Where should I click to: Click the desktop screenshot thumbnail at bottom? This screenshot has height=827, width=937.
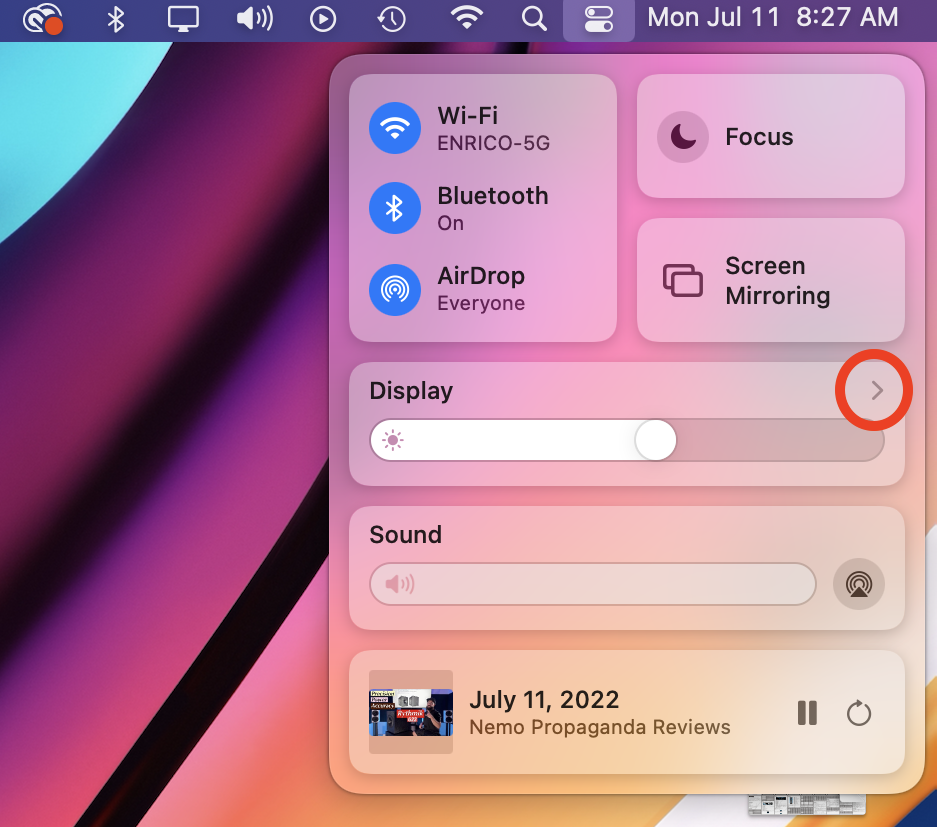pyautogui.click(x=806, y=804)
